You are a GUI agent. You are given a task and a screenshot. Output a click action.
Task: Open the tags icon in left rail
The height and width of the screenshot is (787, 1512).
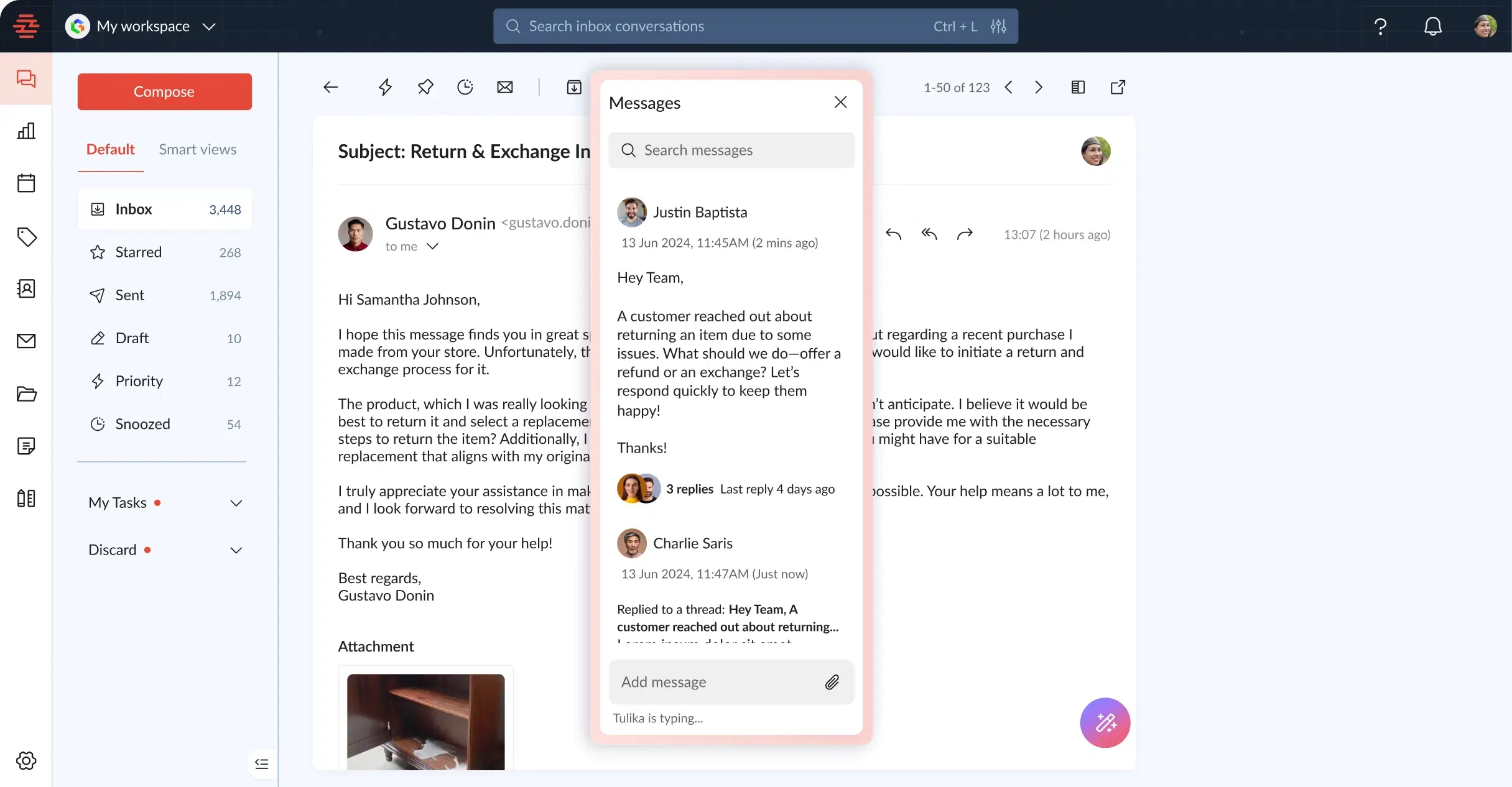coord(26,236)
